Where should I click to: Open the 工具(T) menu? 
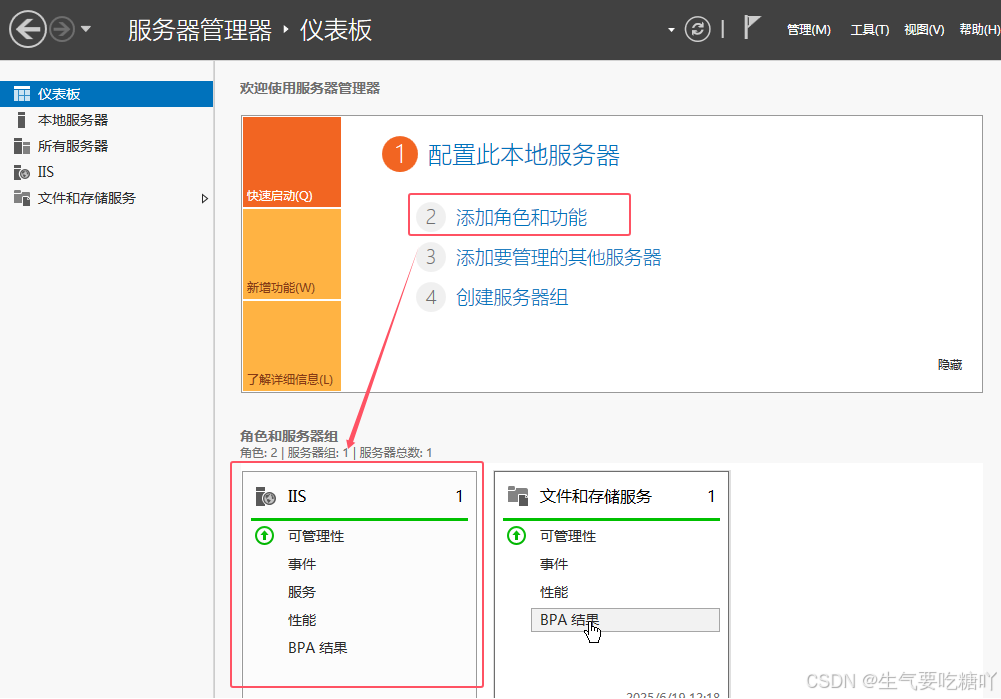tap(869, 30)
